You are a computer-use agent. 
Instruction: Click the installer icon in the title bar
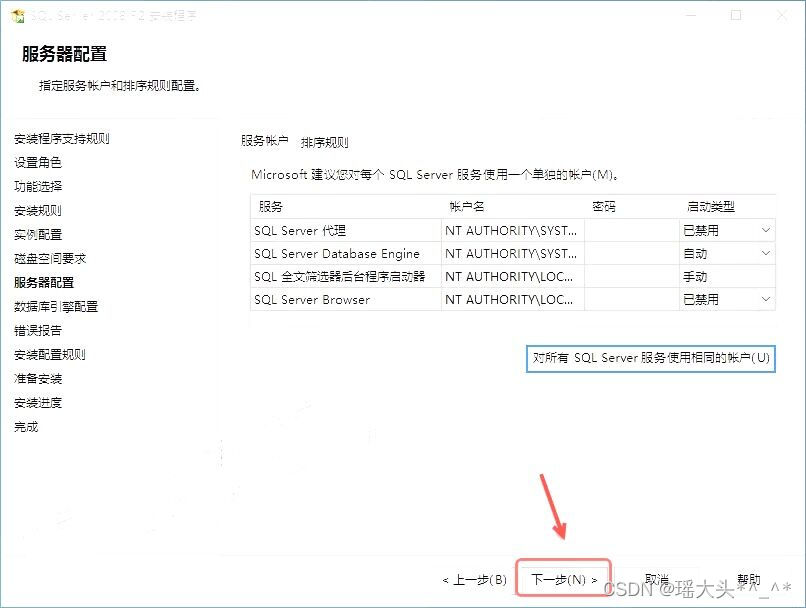pyautogui.click(x=17, y=16)
